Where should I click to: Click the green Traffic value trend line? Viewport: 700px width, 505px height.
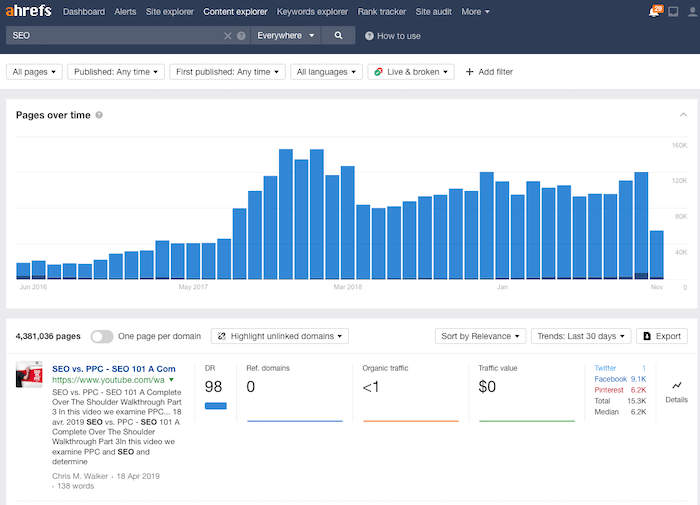click(x=527, y=421)
